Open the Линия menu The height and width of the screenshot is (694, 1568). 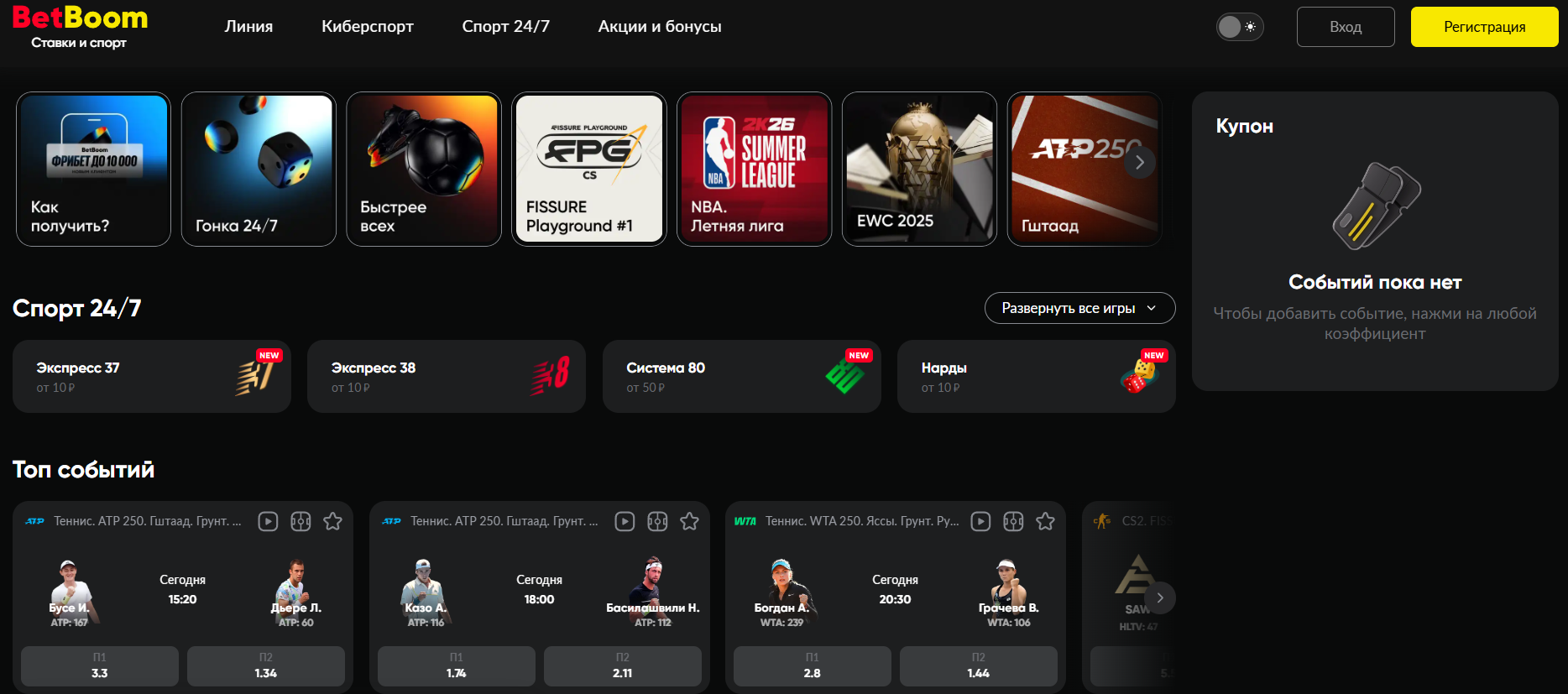248,26
